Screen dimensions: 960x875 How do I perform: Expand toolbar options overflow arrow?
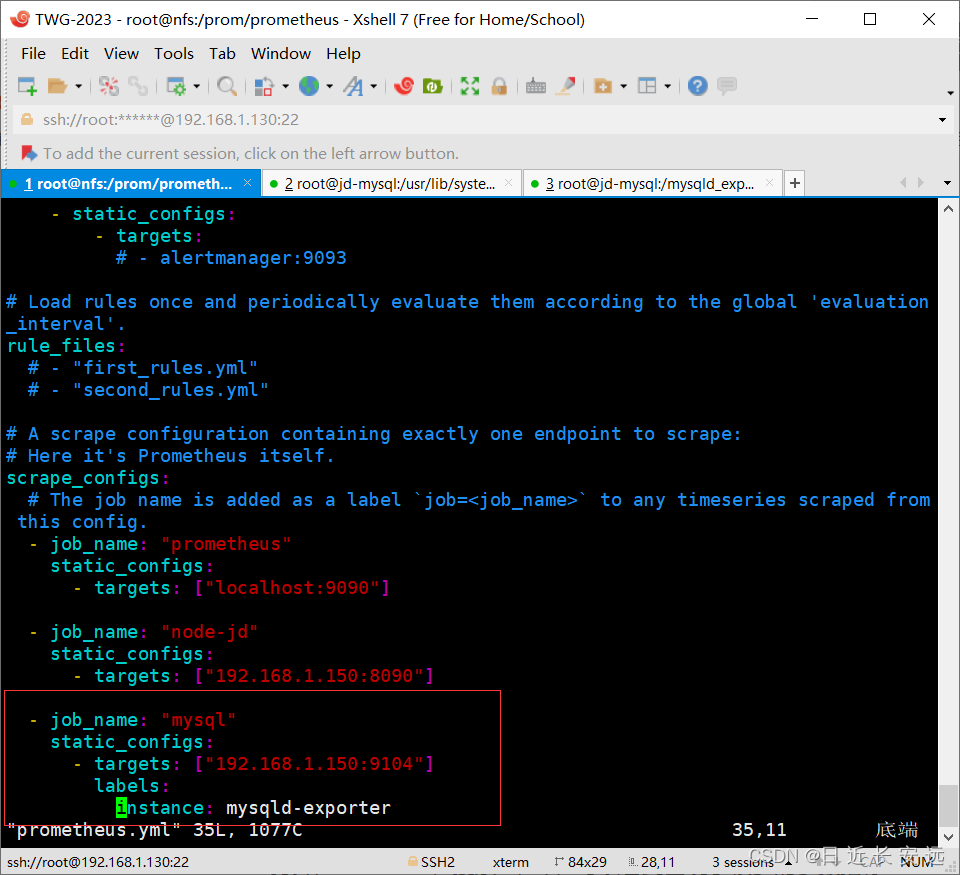click(950, 93)
